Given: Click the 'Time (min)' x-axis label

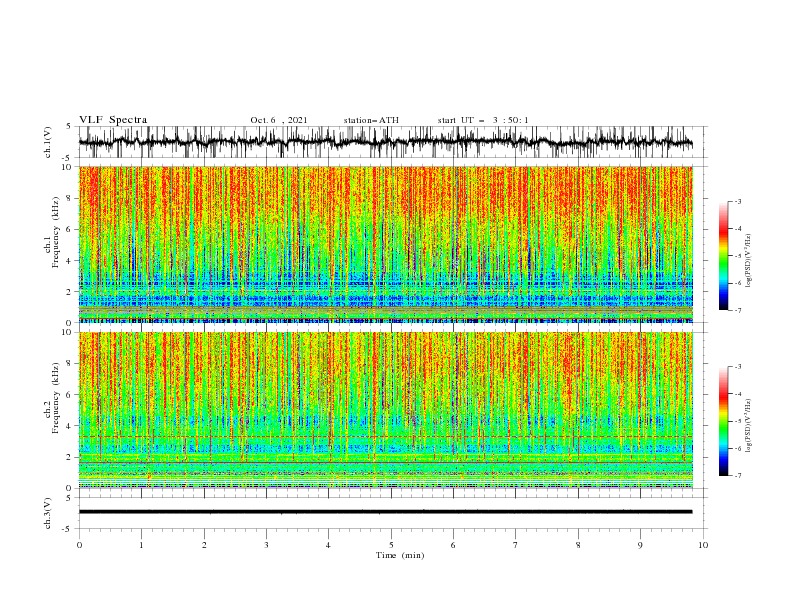Looking at the screenshot, I should coord(400,555).
